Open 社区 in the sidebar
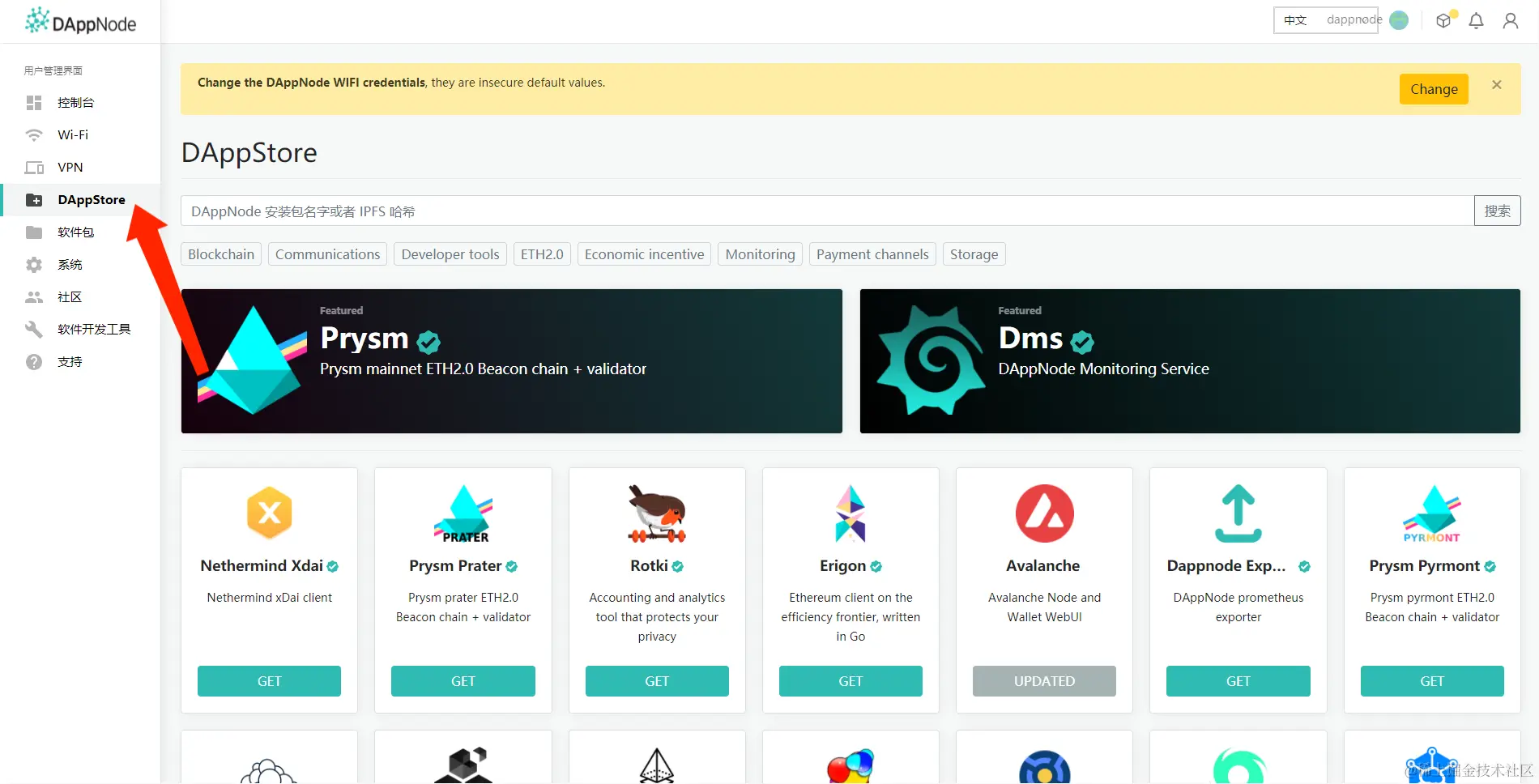 point(80,297)
